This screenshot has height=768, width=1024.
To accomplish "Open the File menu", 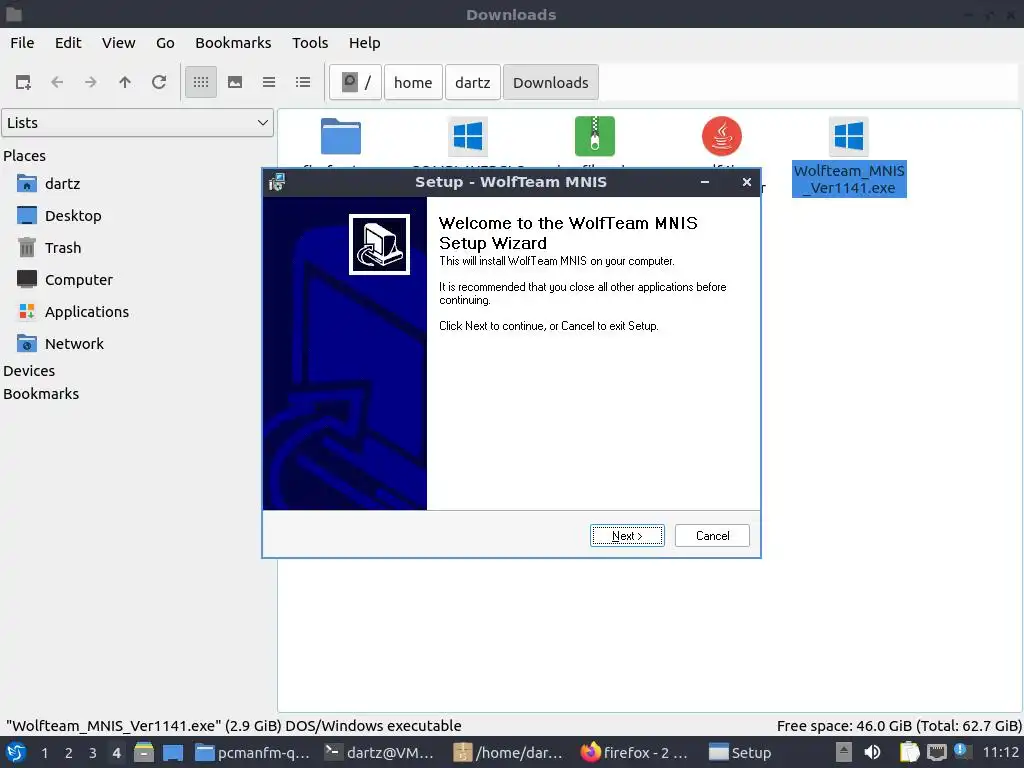I will [22, 43].
